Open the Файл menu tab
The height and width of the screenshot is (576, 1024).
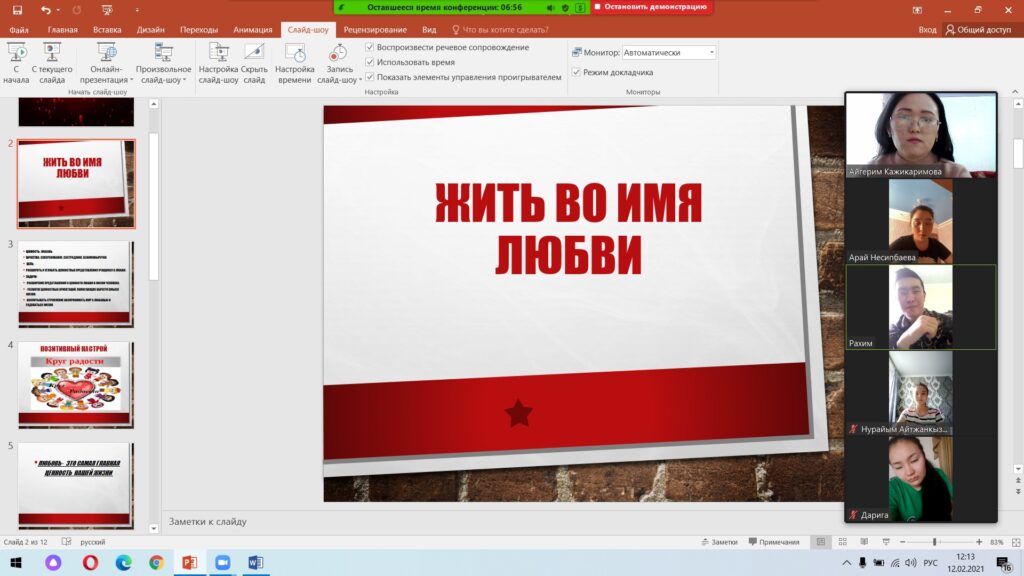19,29
